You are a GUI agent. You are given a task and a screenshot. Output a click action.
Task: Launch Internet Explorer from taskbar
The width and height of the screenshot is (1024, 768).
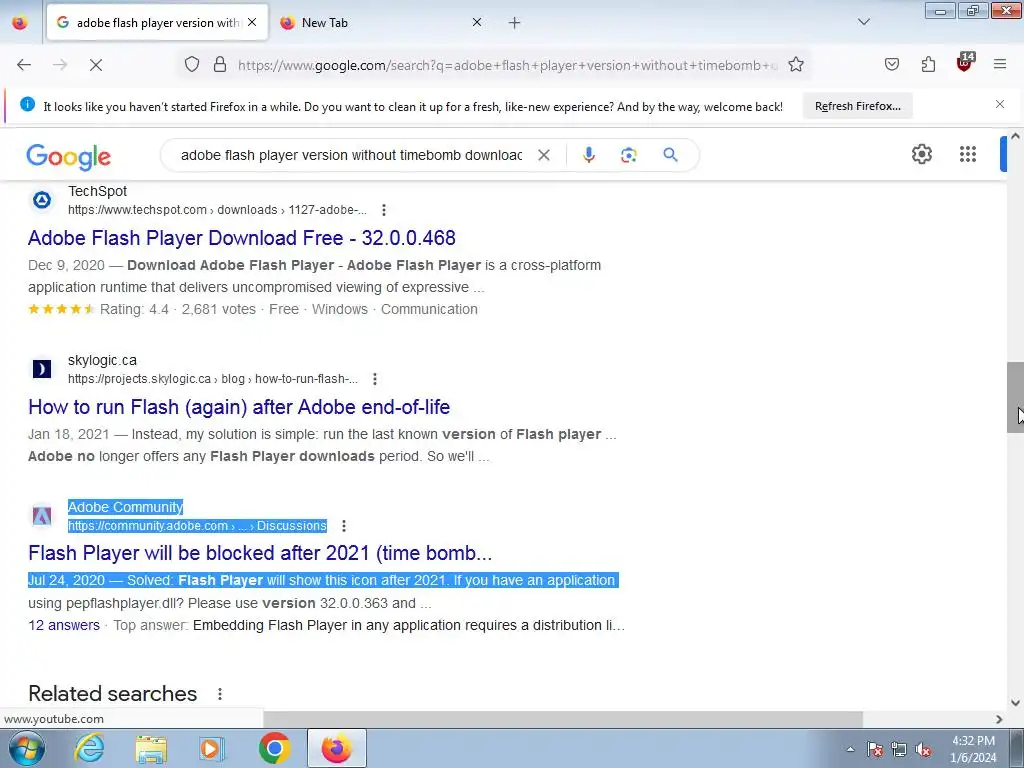point(89,748)
